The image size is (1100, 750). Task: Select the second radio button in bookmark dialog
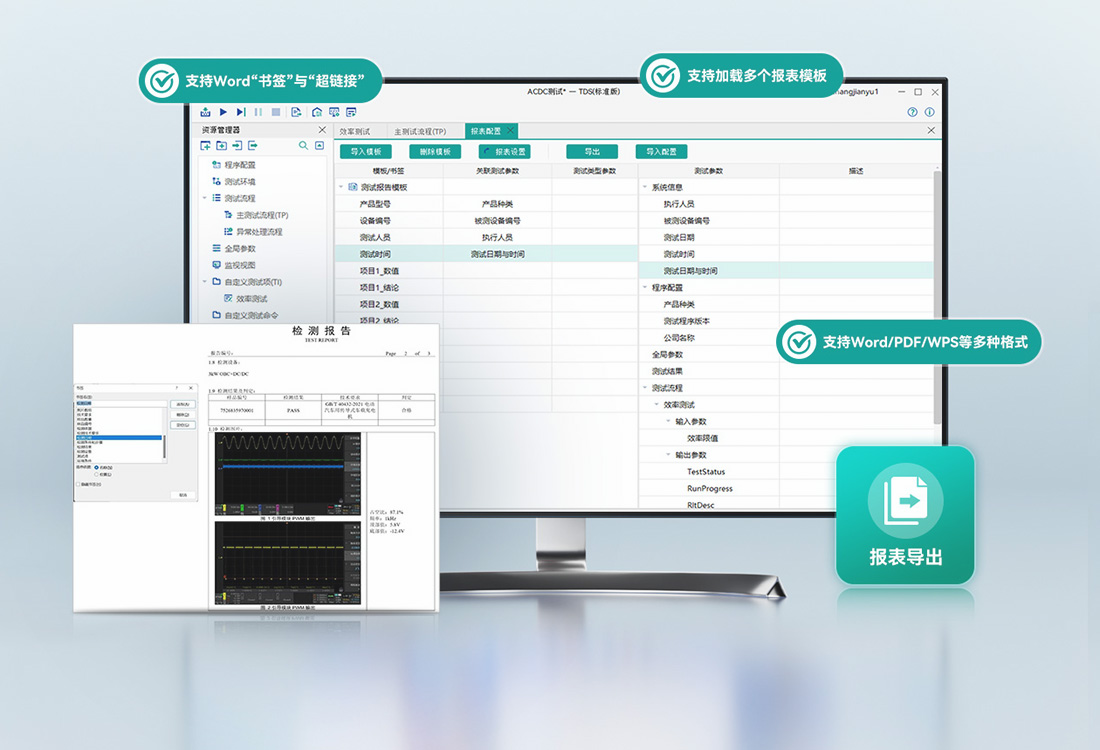(96, 474)
